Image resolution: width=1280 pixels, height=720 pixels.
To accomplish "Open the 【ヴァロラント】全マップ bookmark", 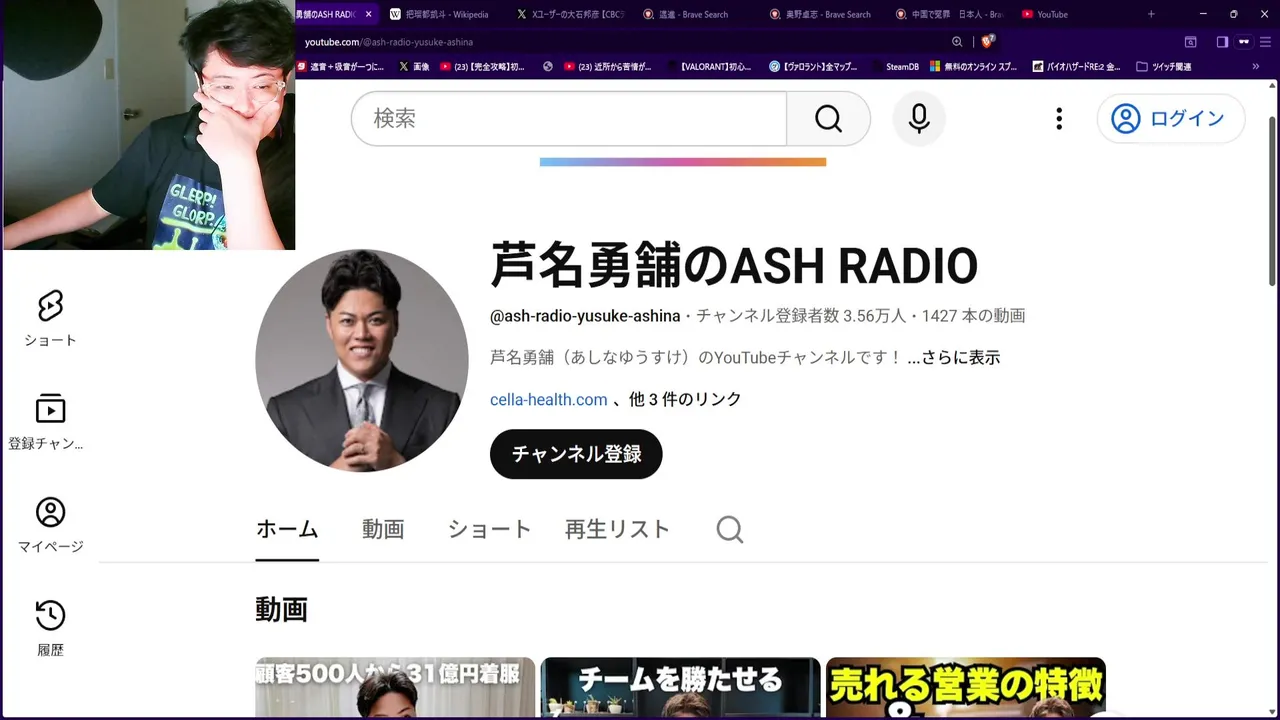I will 813,67.
